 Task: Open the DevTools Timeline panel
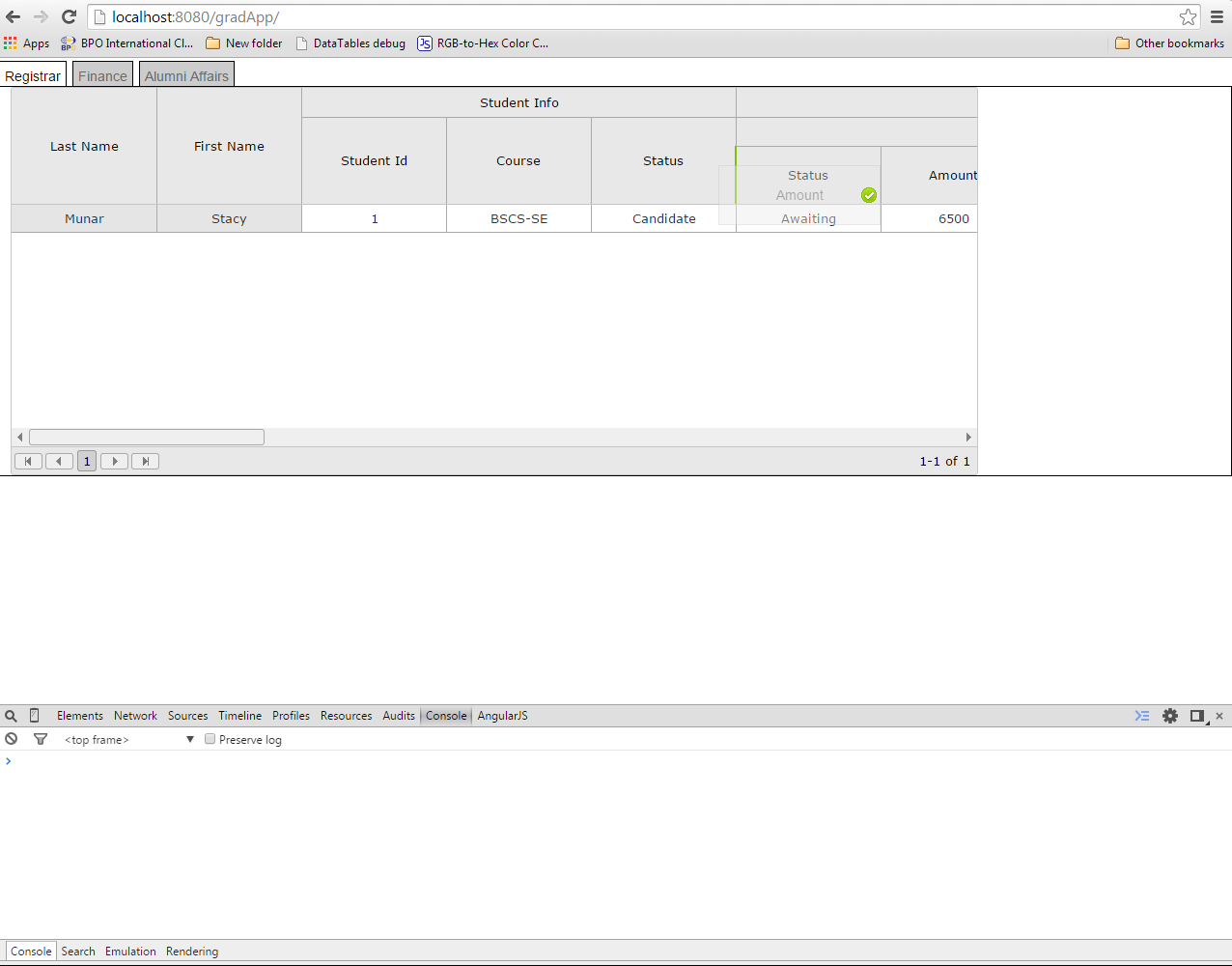pos(239,716)
